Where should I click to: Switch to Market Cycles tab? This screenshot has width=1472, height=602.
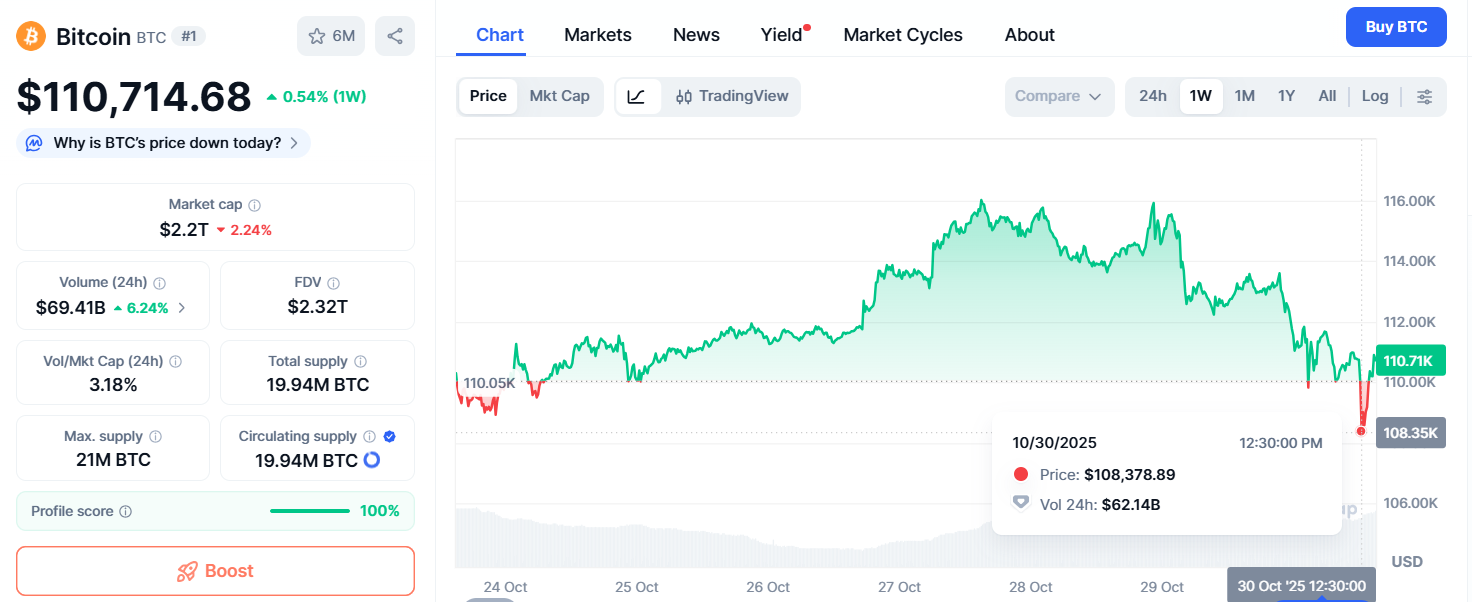pyautogui.click(x=903, y=35)
